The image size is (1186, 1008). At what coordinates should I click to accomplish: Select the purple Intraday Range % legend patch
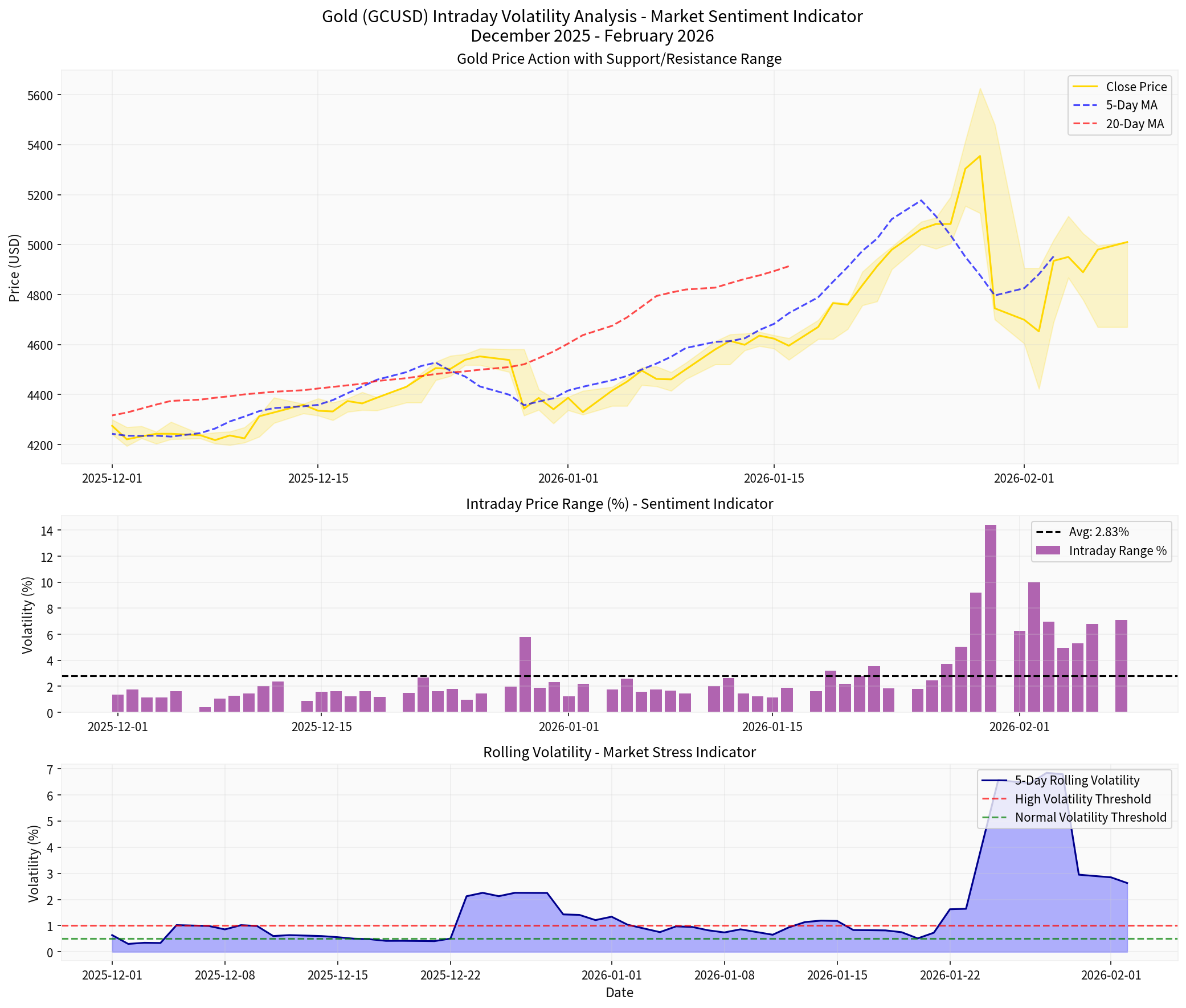(x=1050, y=550)
